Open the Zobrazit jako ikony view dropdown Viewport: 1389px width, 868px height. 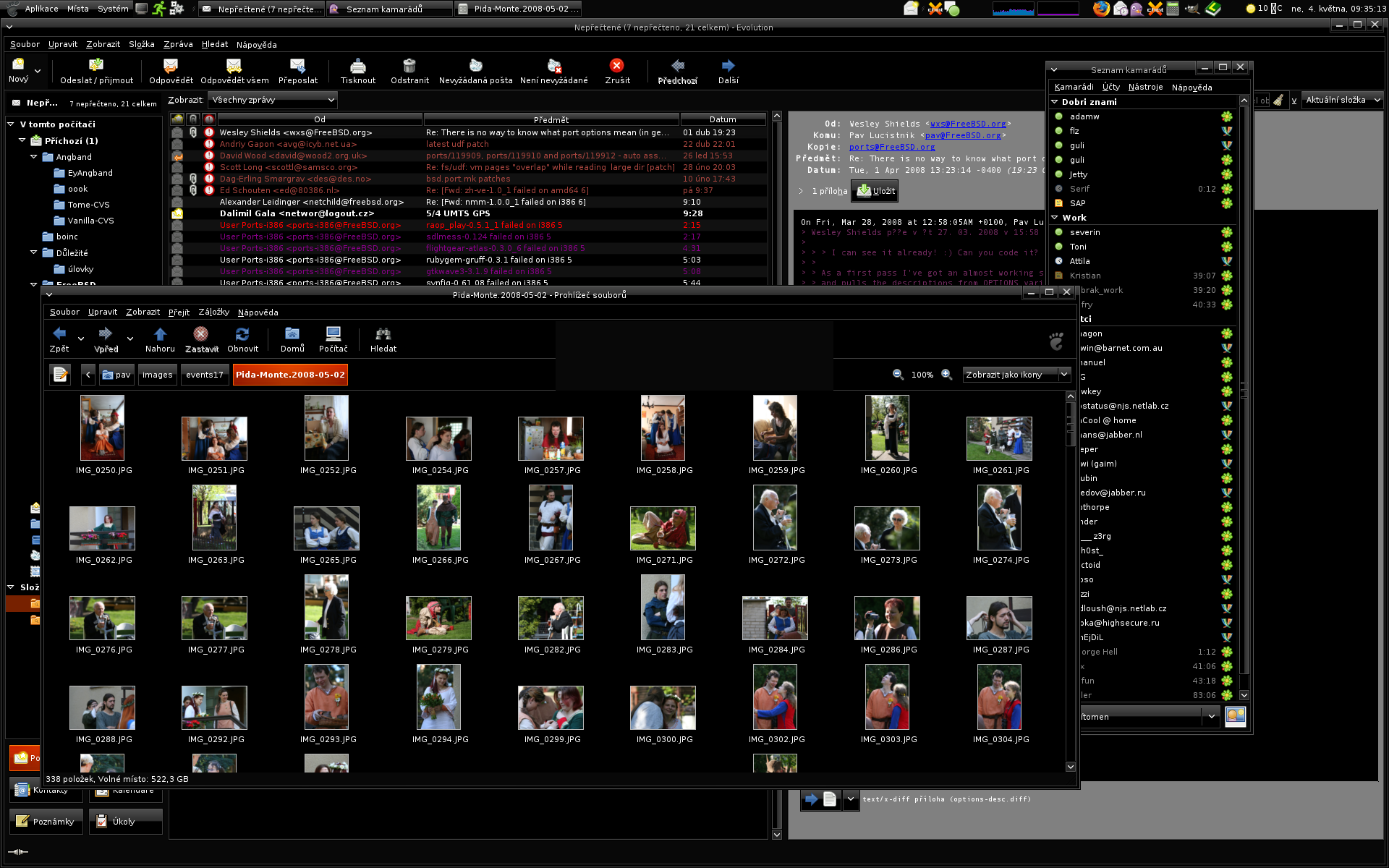[1016, 375]
